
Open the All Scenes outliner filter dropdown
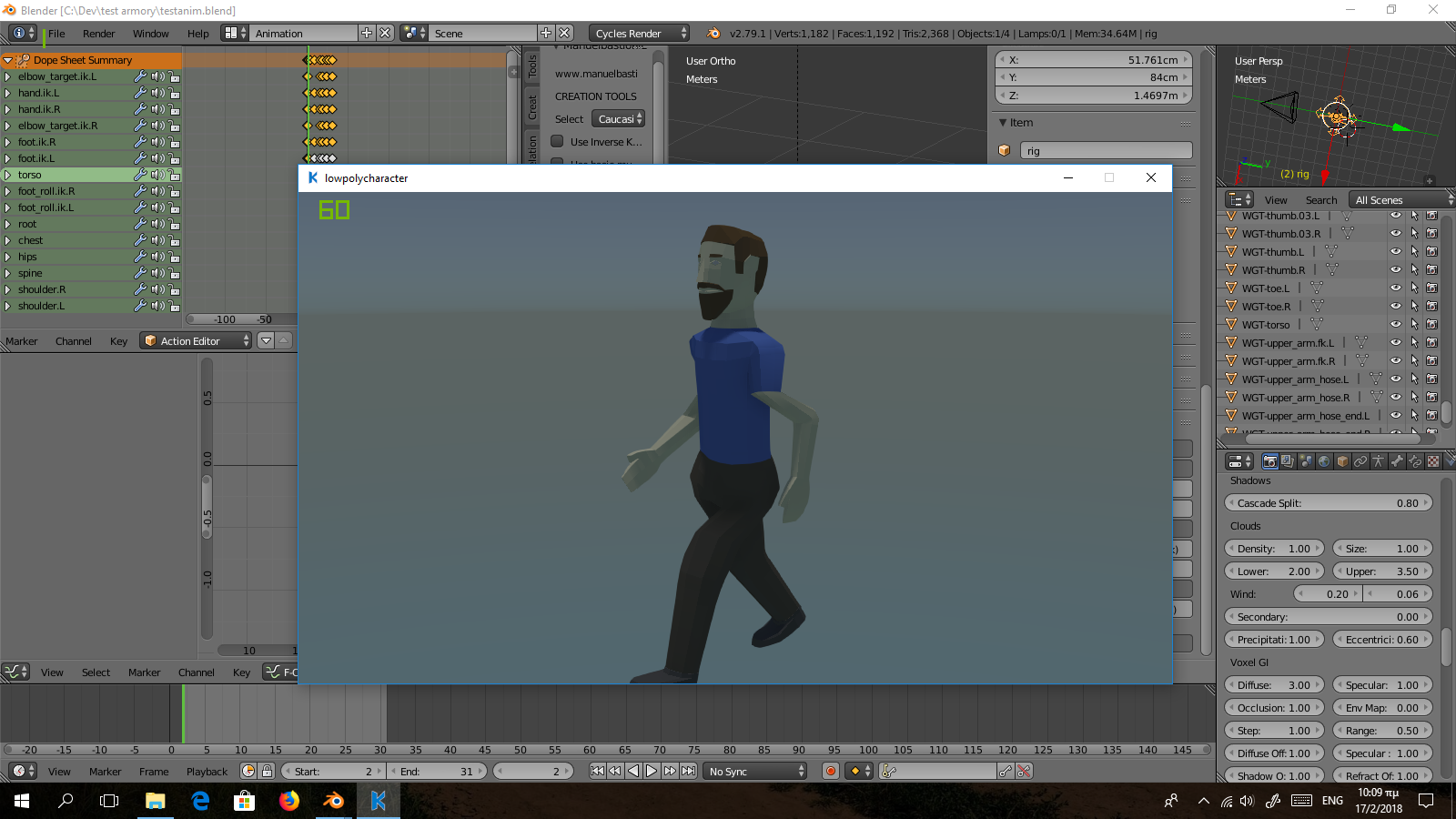tap(1401, 199)
